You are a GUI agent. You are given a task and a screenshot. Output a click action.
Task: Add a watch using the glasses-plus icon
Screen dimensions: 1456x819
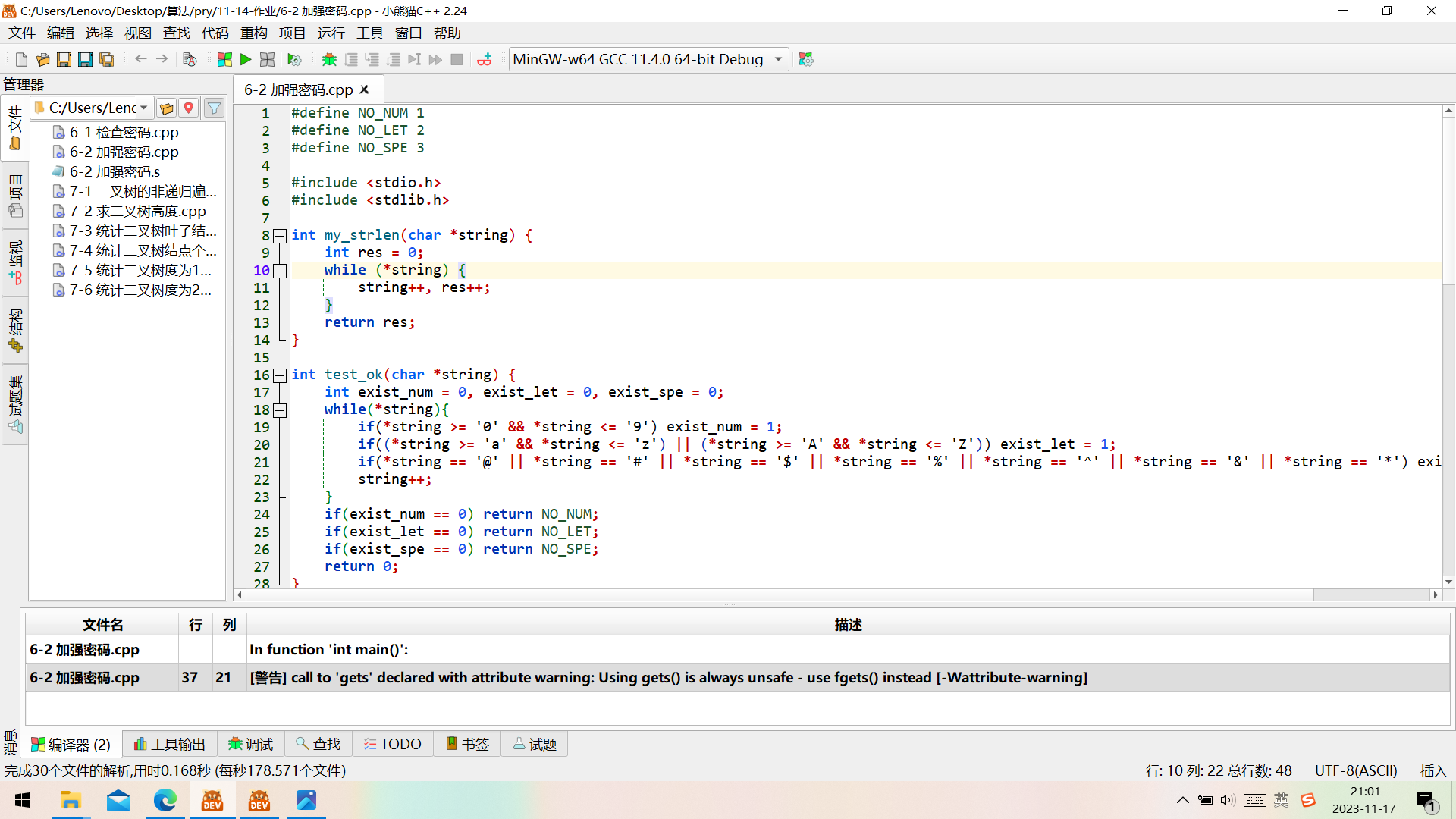(x=485, y=59)
